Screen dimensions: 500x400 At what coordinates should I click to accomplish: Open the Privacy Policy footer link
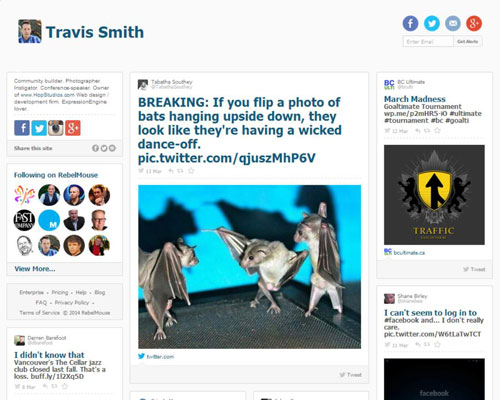tap(72, 302)
